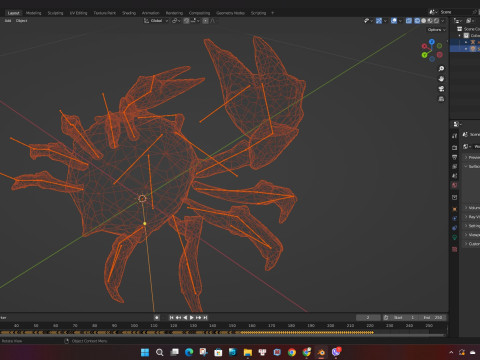
Task: Select Scene Collection in outliner
Action: coord(471,29)
